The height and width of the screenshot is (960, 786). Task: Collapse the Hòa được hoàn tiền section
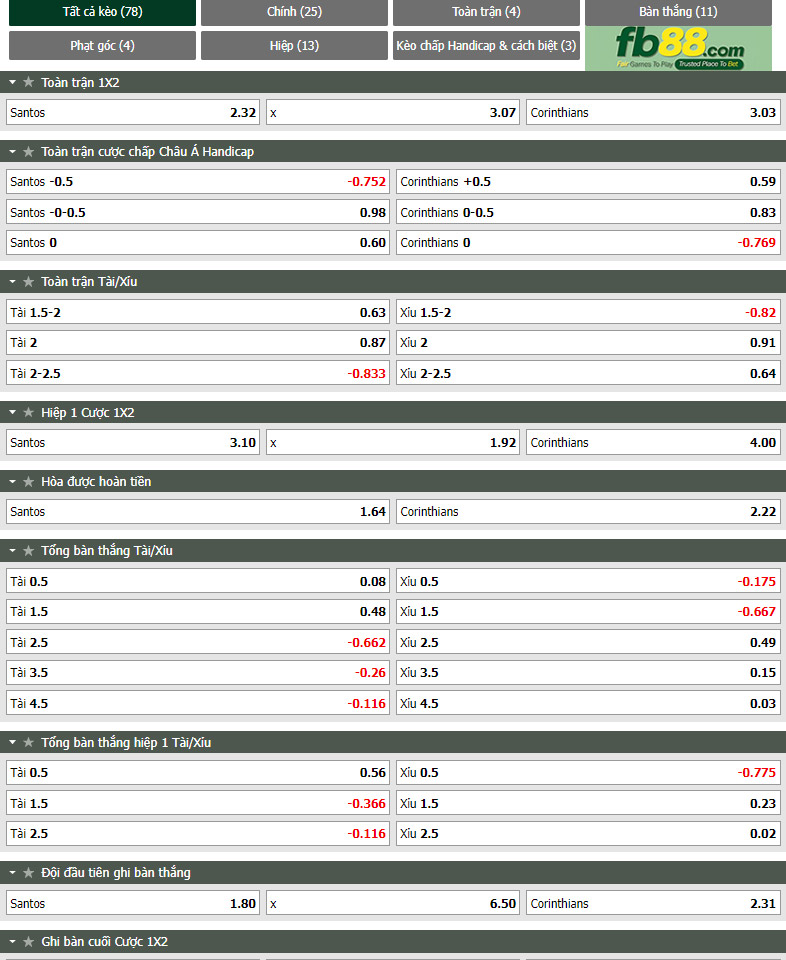coord(12,481)
